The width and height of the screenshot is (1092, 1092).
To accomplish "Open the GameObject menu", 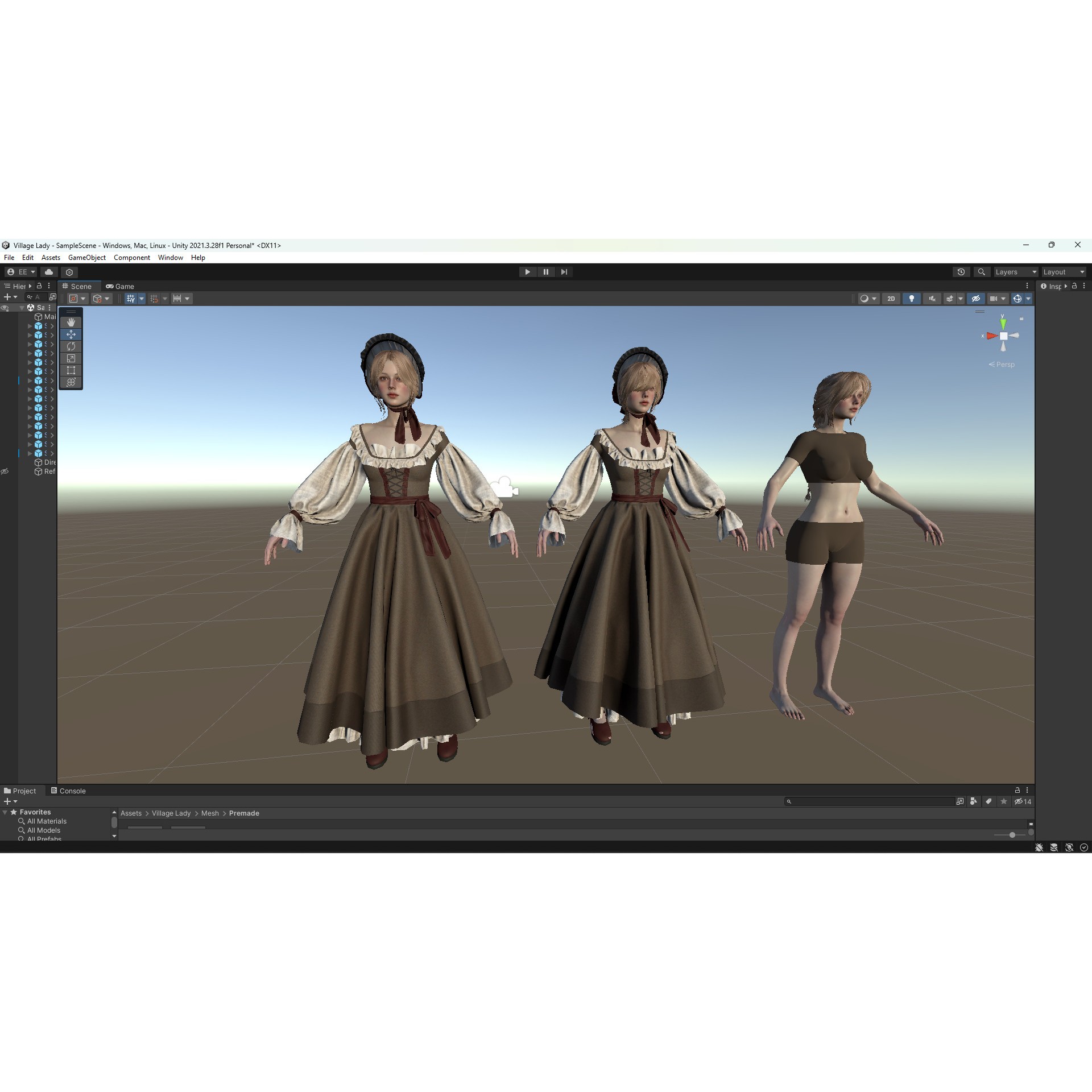I will 86,258.
